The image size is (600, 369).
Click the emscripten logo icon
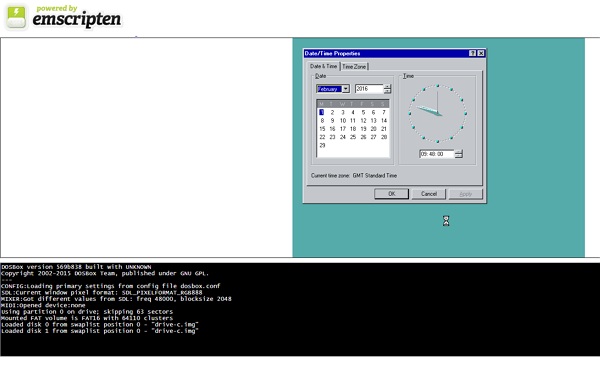click(x=16, y=16)
